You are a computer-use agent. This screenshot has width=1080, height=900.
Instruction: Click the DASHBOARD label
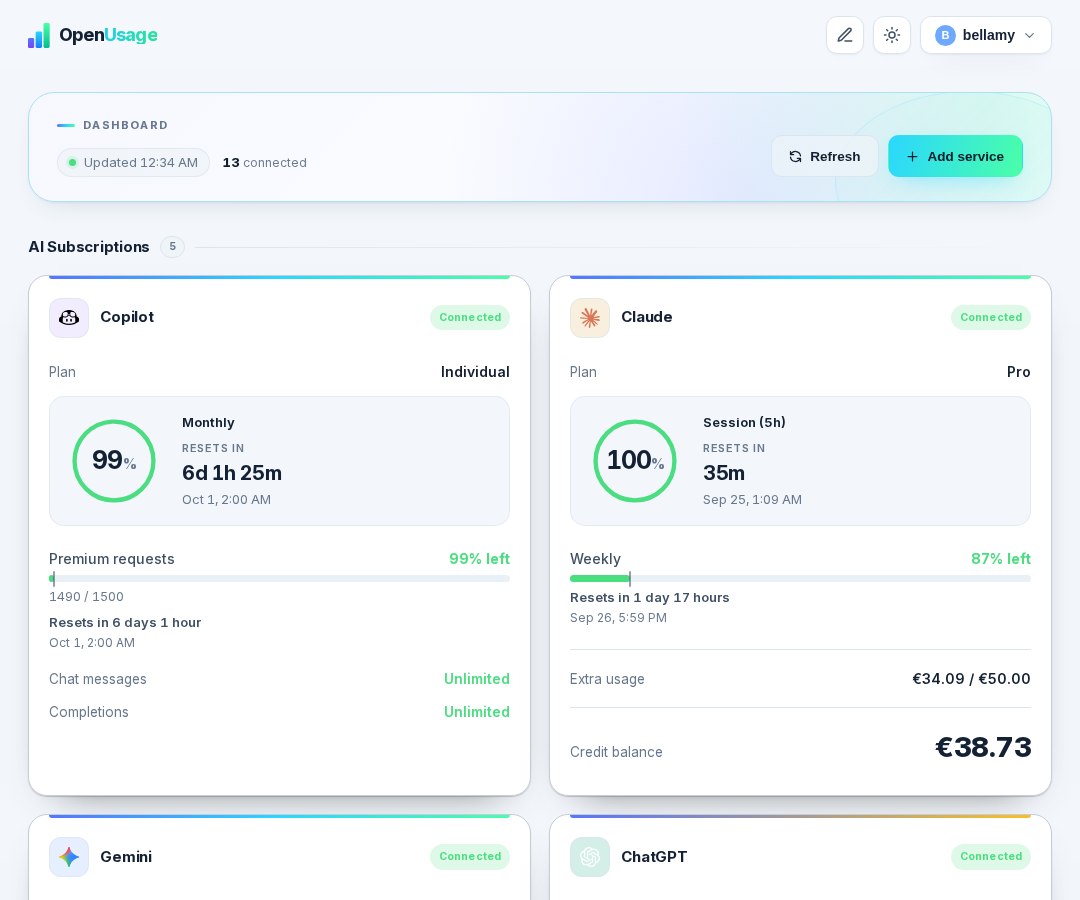click(125, 125)
